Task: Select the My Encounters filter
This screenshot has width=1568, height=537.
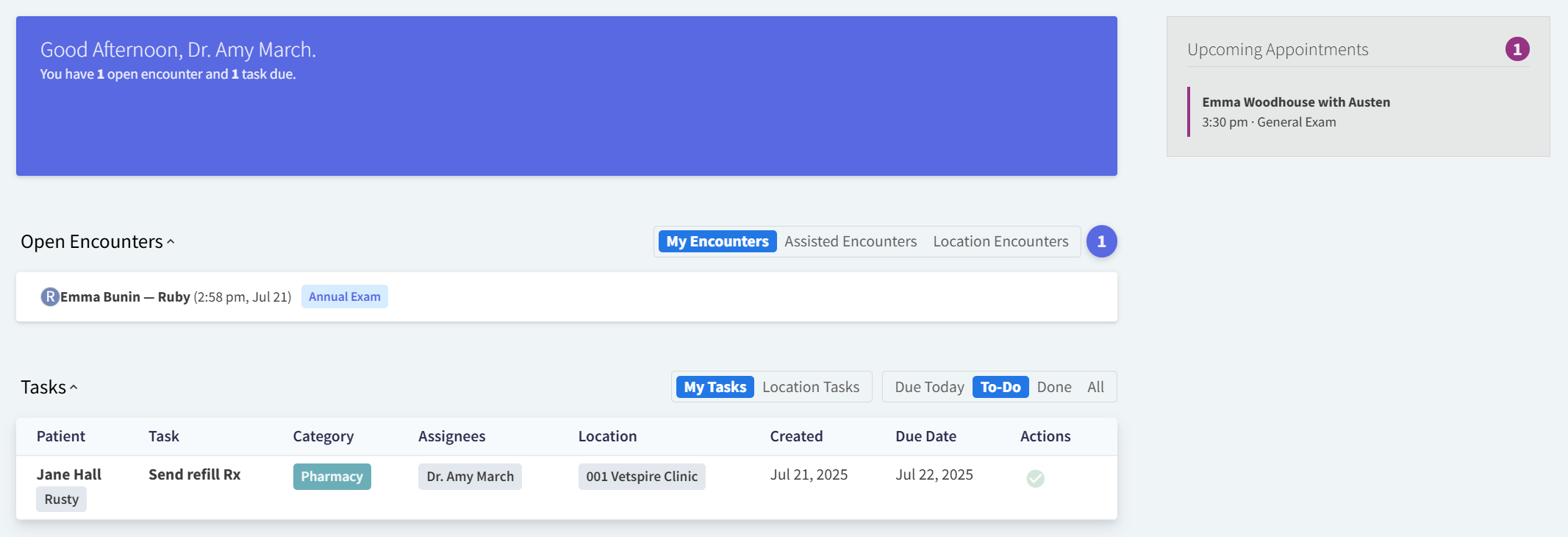Action: pyautogui.click(x=717, y=241)
